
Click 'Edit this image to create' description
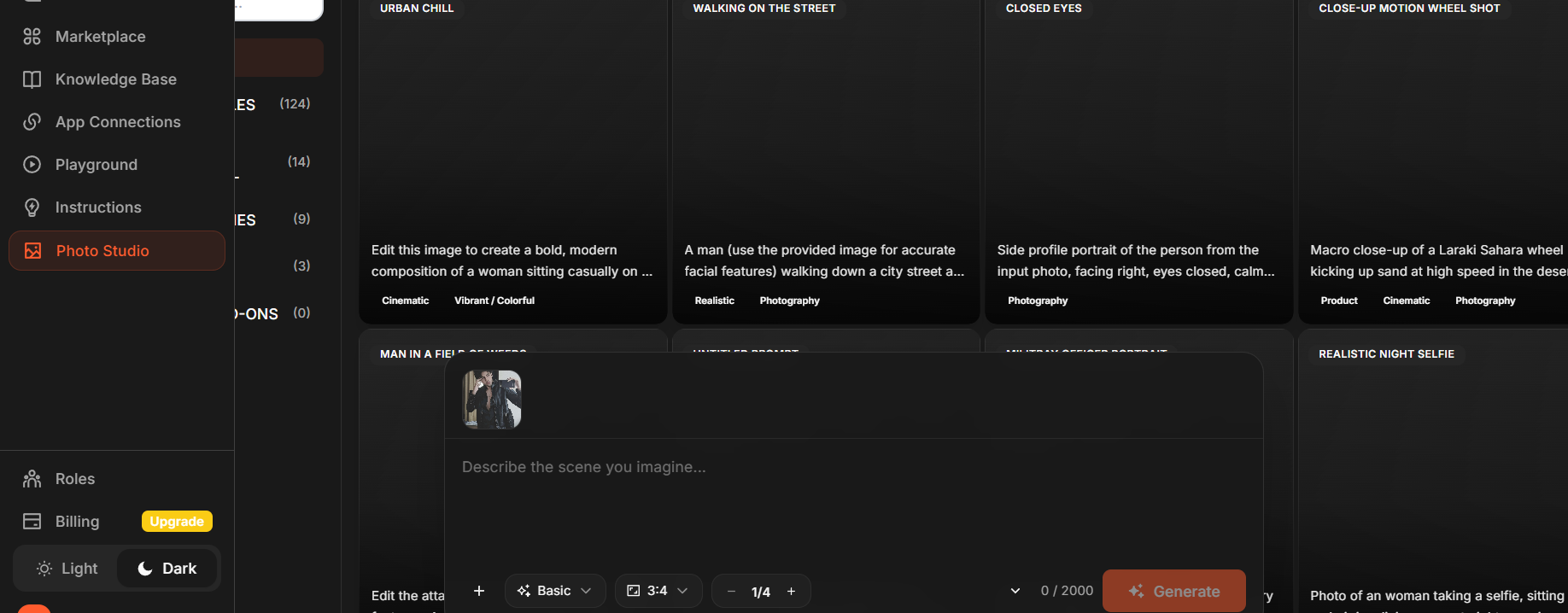512,260
